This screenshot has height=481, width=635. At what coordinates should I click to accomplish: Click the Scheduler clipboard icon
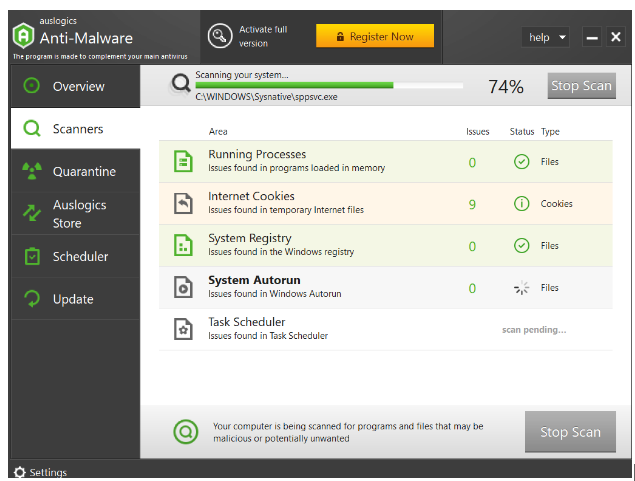[x=32, y=256]
